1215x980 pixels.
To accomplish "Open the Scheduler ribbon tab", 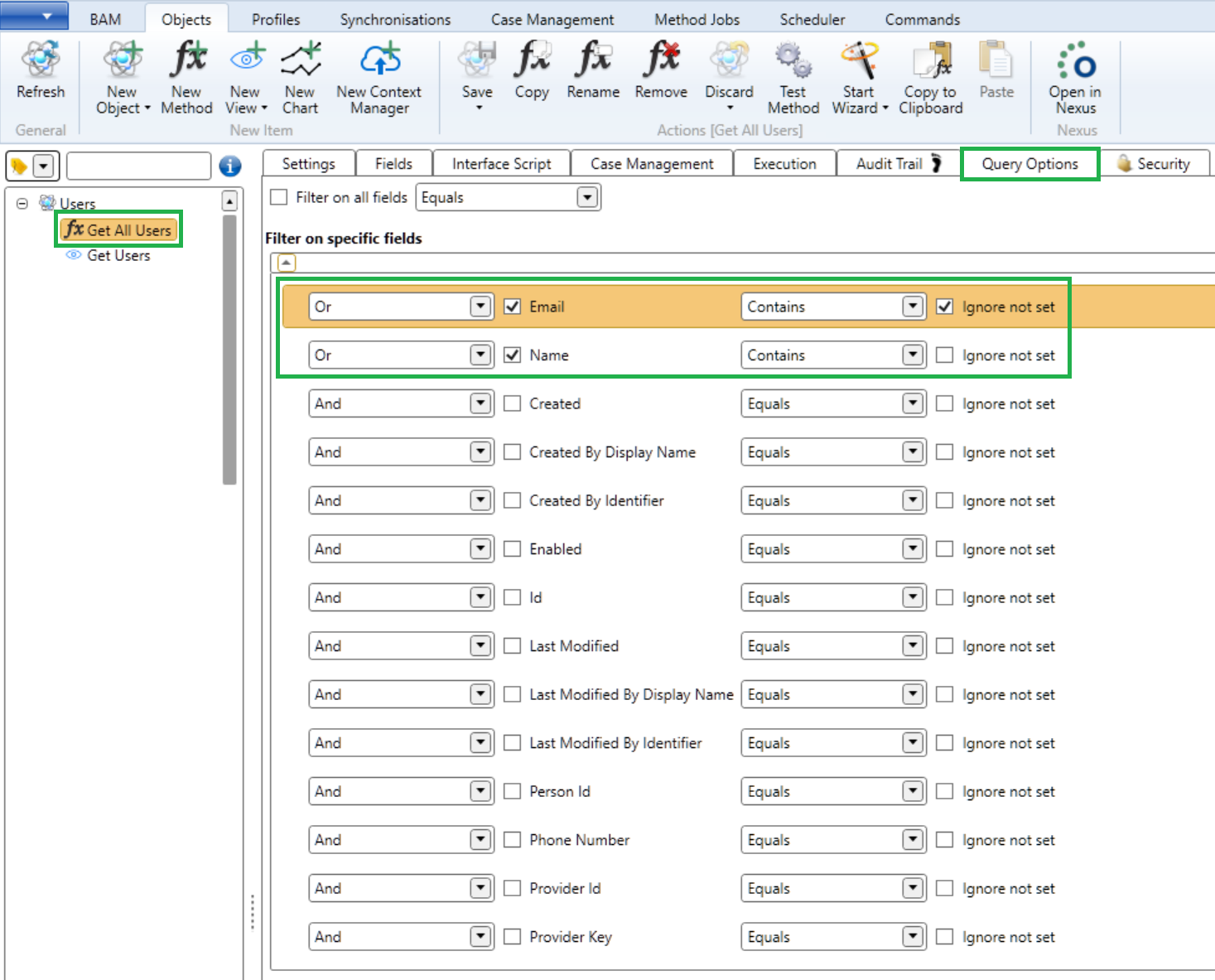I will tap(812, 19).
